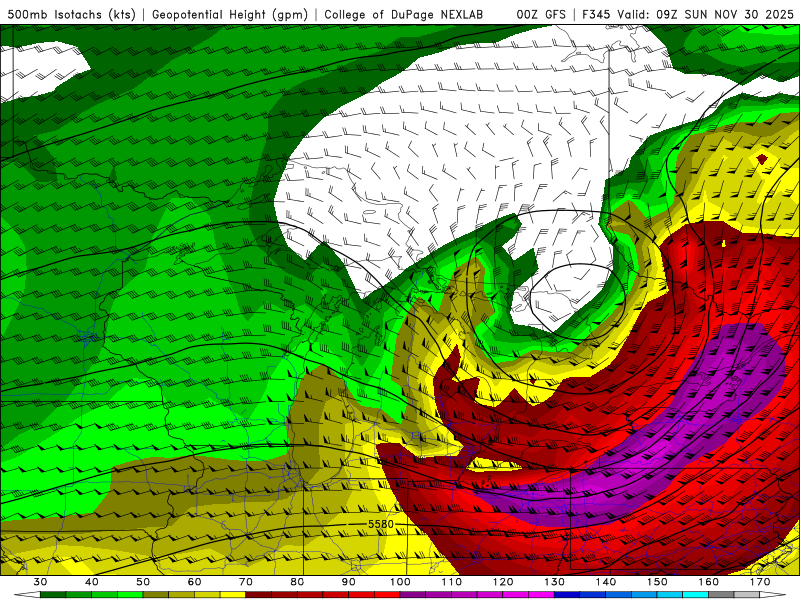
Task: Click the '150' value on the color scale
Action: tap(657, 582)
